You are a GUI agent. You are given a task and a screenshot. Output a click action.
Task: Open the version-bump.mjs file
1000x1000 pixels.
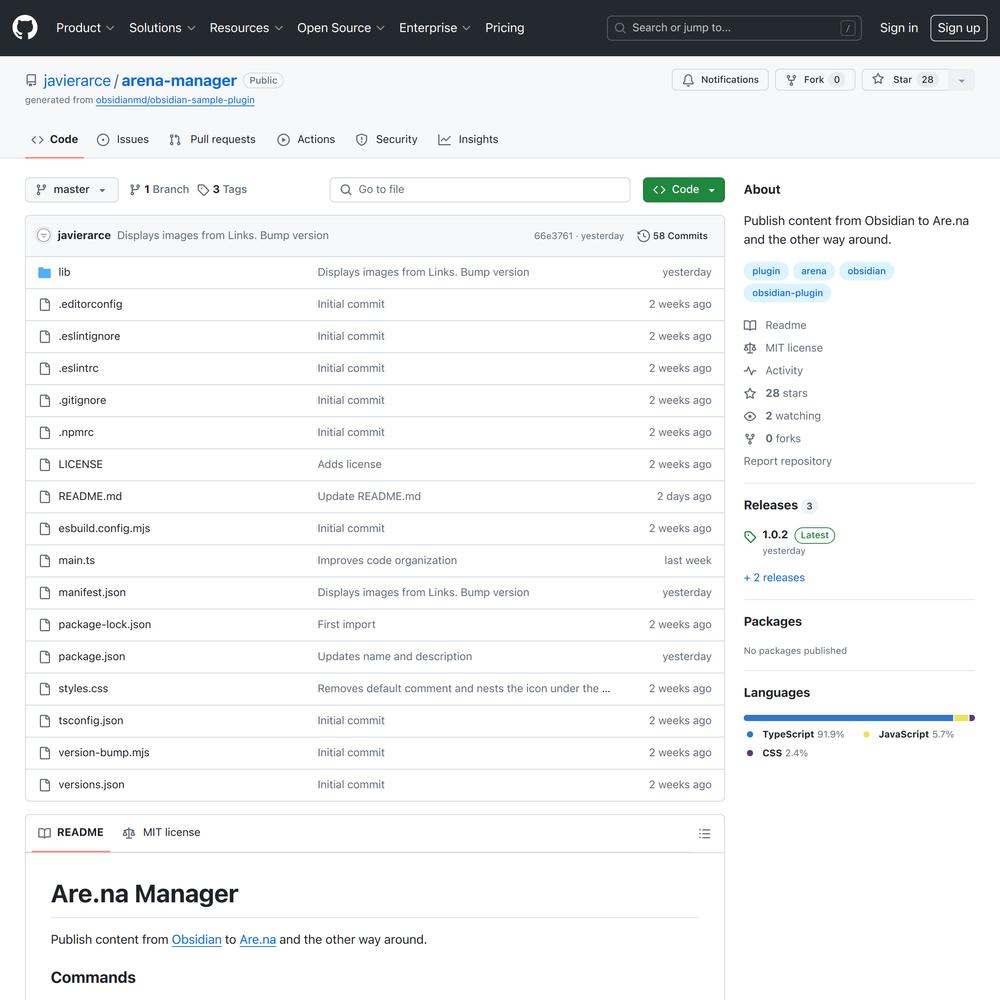pos(104,753)
